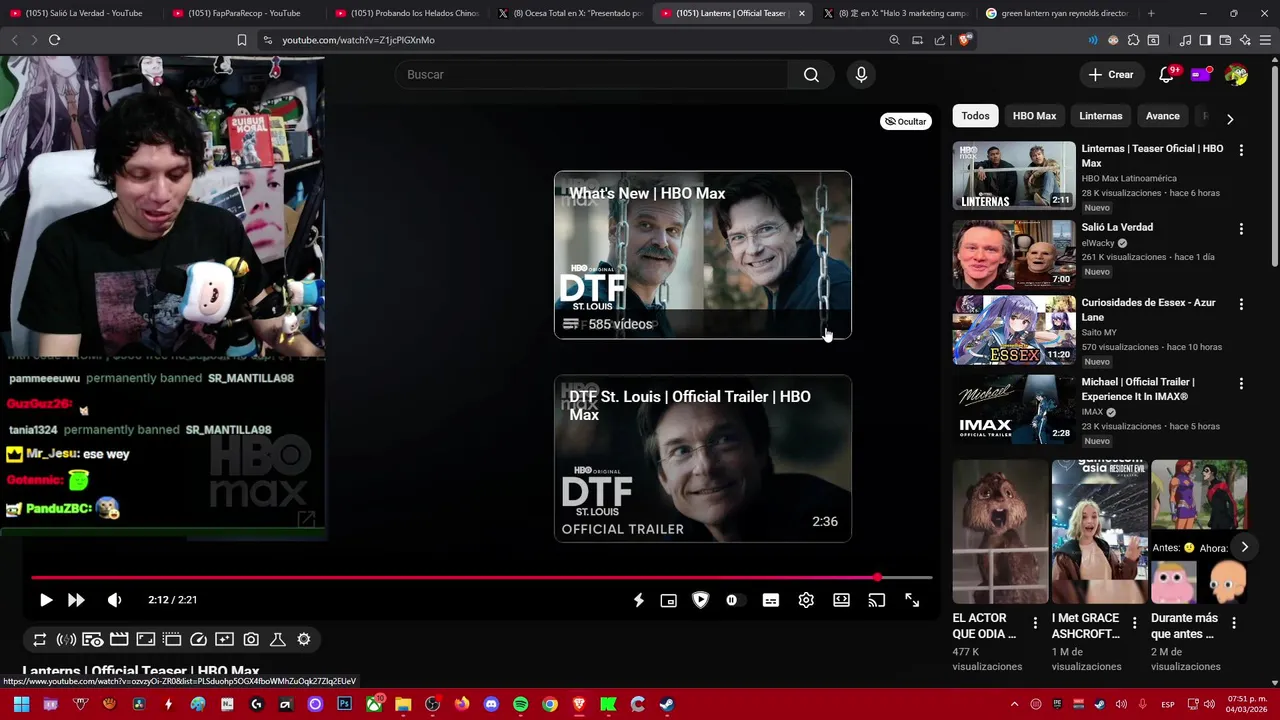This screenshot has width=1280, height=720.
Task: Open Spotify from the Windows taskbar
Action: (x=520, y=704)
